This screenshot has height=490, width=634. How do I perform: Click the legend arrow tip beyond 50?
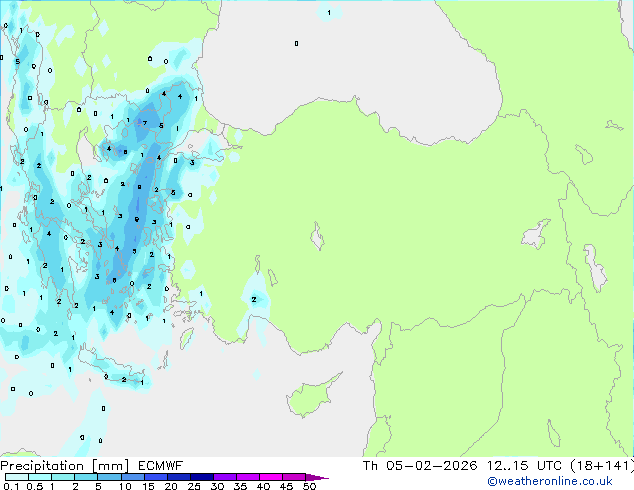[x=317, y=477]
